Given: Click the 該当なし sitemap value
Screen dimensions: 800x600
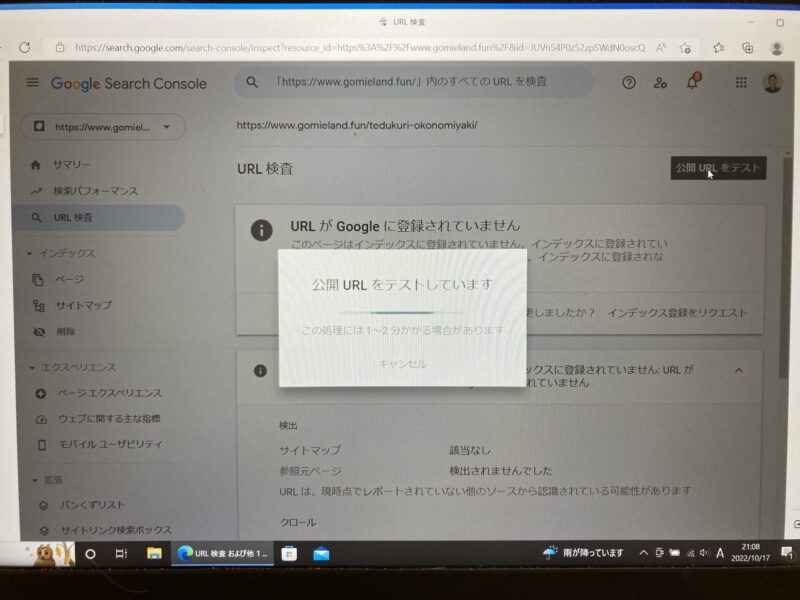Looking at the screenshot, I should coord(469,451).
